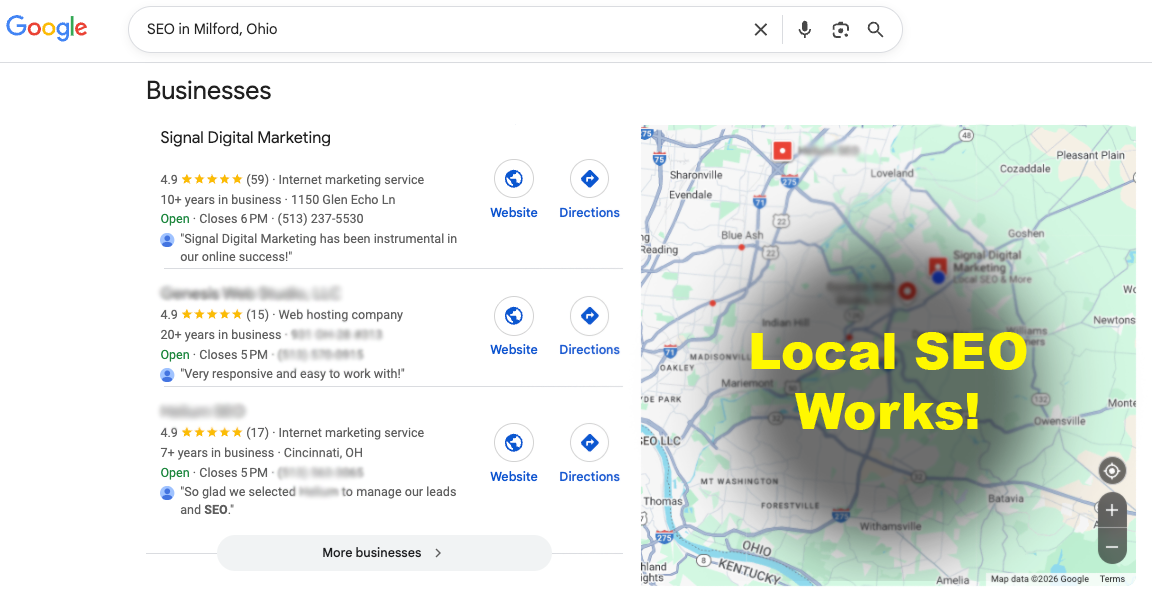Start voice search with microphone icon

coord(804,30)
